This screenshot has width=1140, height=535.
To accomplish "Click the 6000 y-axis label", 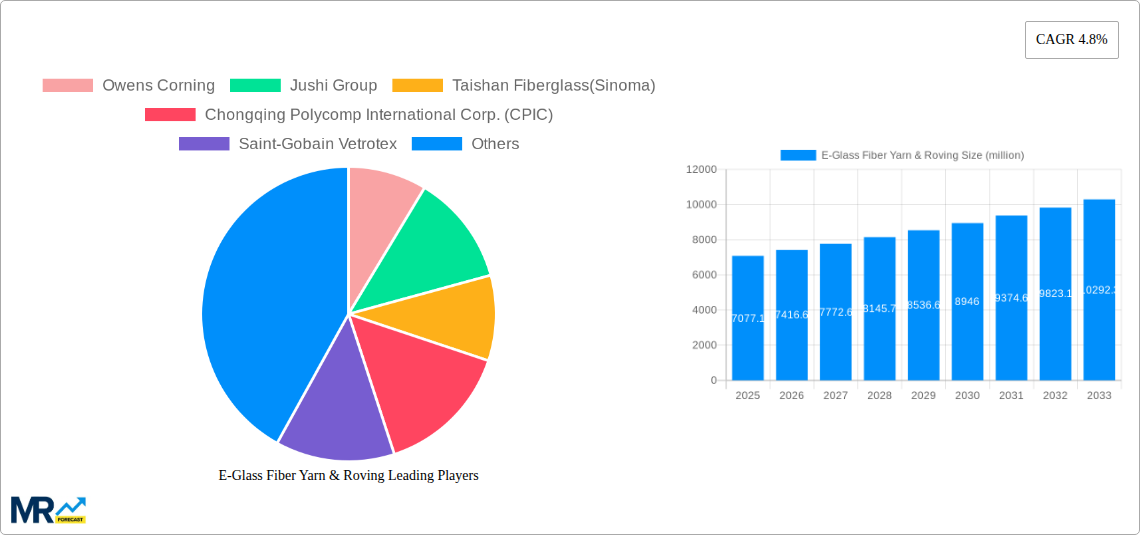I will point(704,275).
